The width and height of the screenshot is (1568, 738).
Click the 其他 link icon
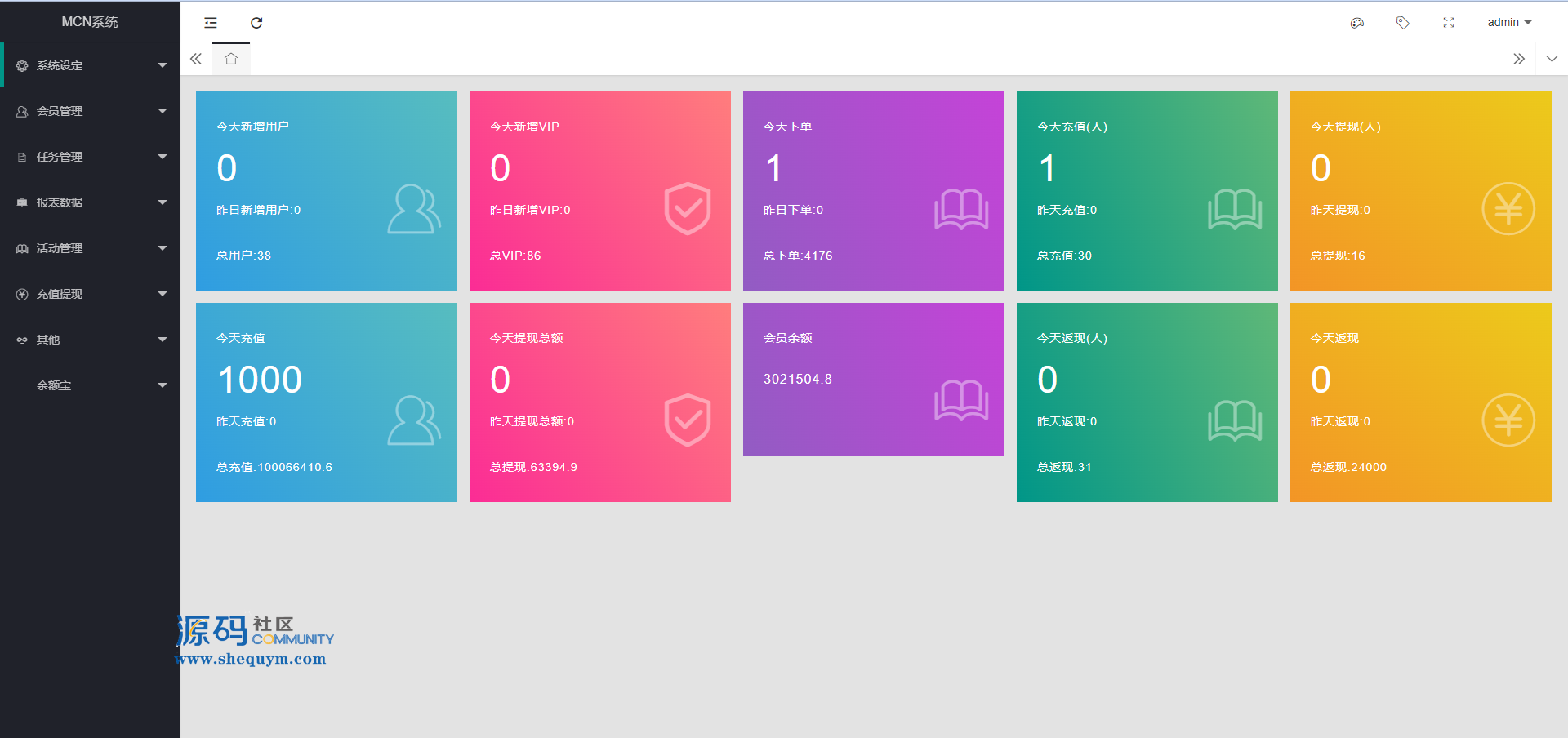click(x=22, y=340)
